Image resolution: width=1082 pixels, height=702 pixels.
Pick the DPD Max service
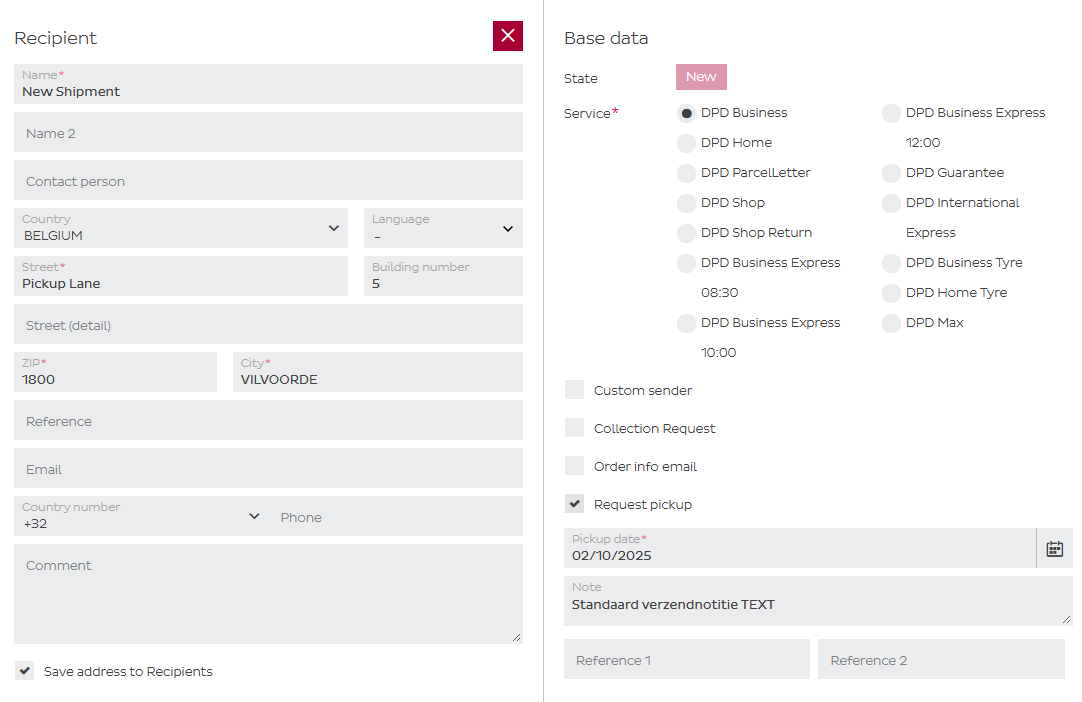[x=891, y=323]
